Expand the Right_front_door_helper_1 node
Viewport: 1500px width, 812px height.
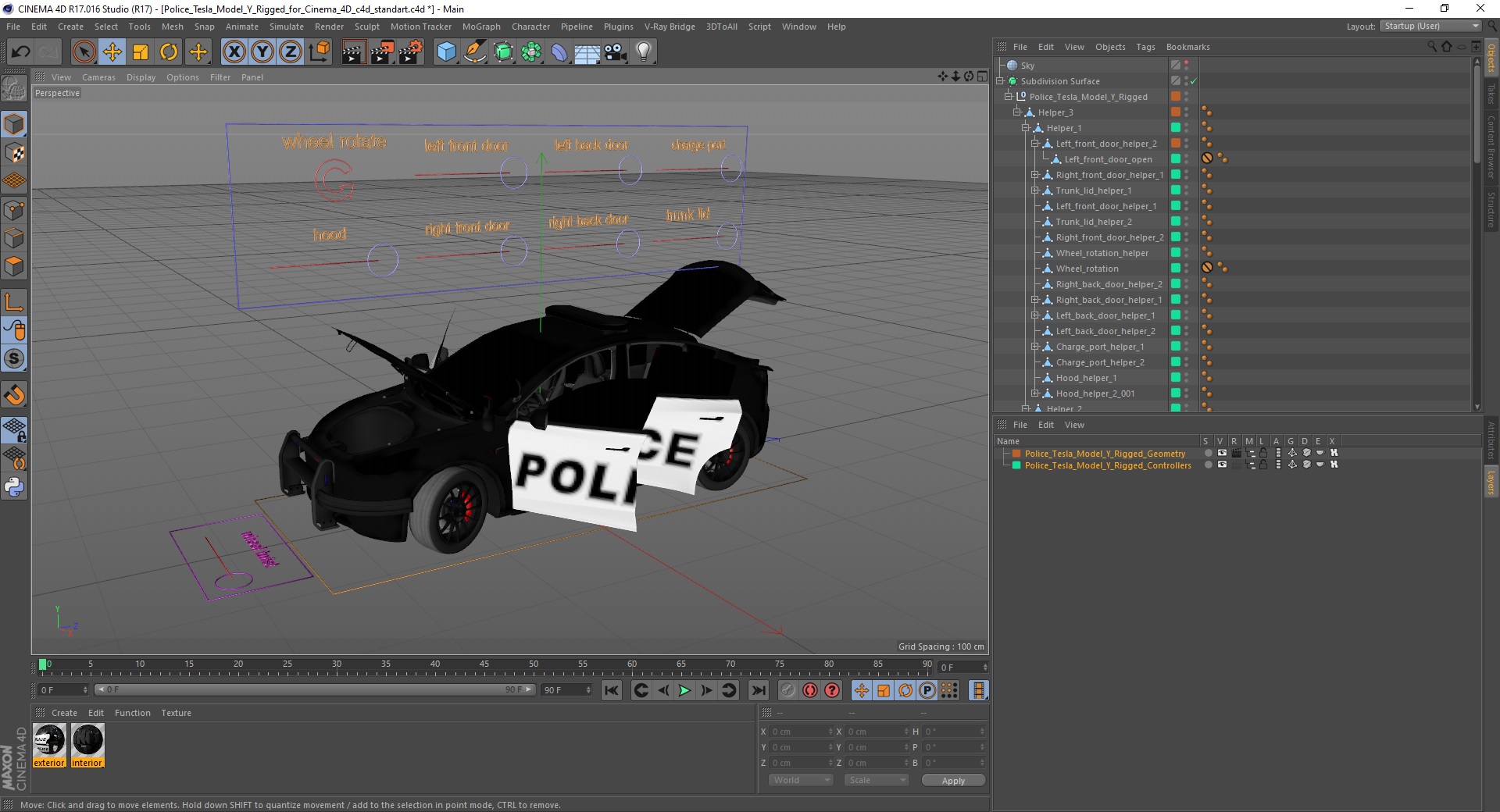(x=1035, y=174)
